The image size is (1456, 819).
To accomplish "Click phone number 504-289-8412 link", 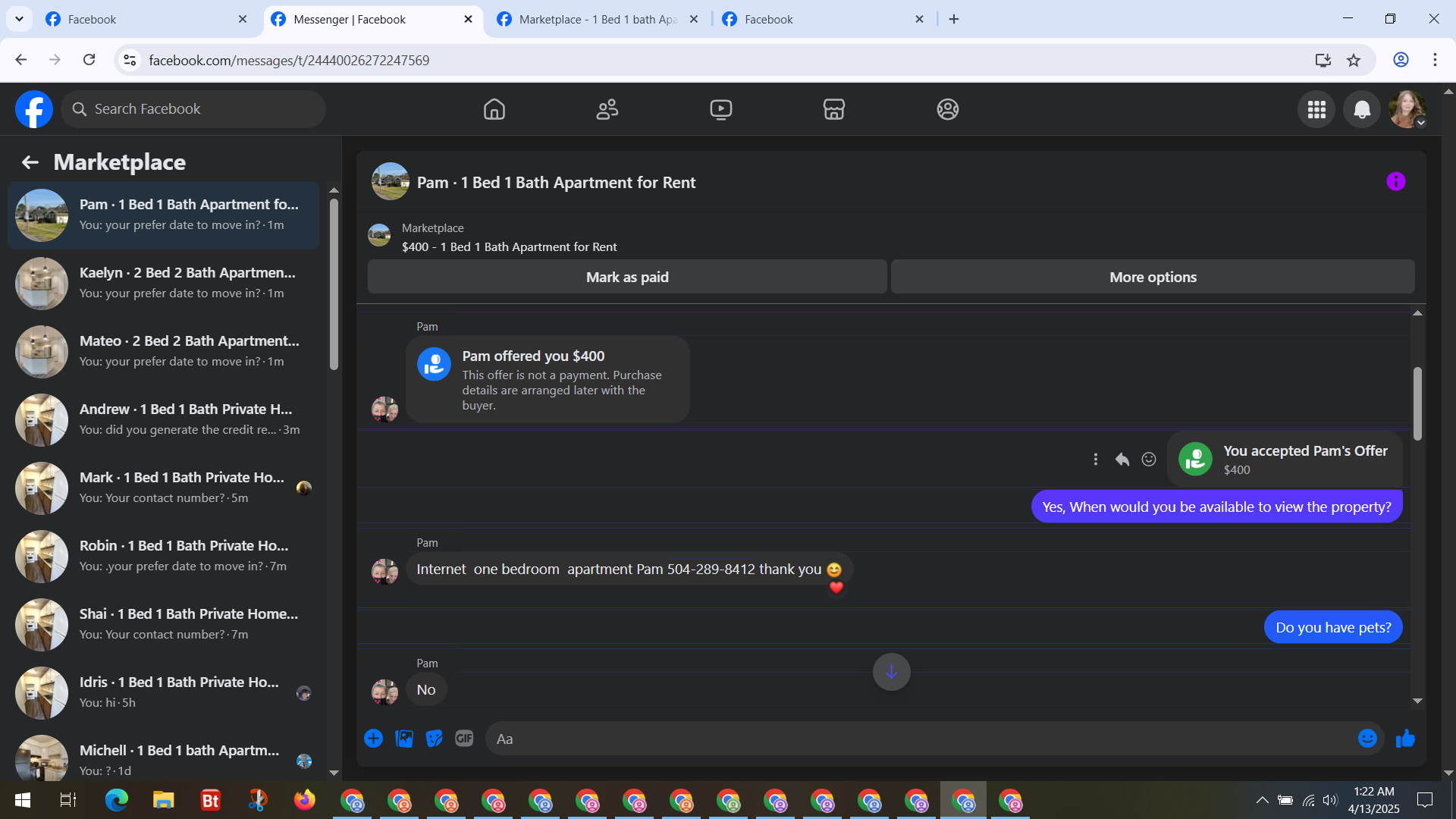I will click(711, 570).
